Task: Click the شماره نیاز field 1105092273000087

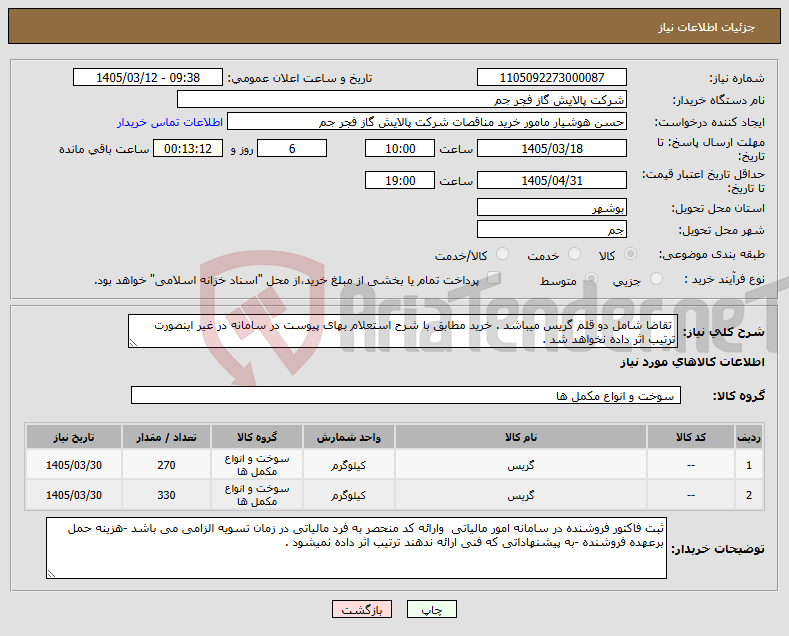Action: [x=551, y=77]
